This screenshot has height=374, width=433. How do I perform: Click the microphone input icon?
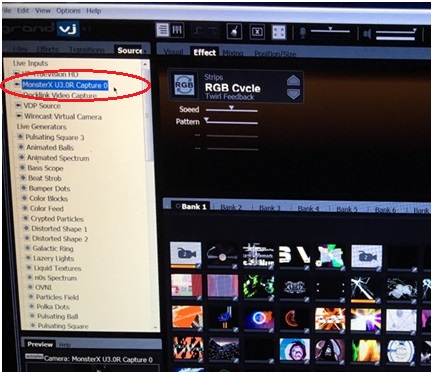click(x=303, y=33)
